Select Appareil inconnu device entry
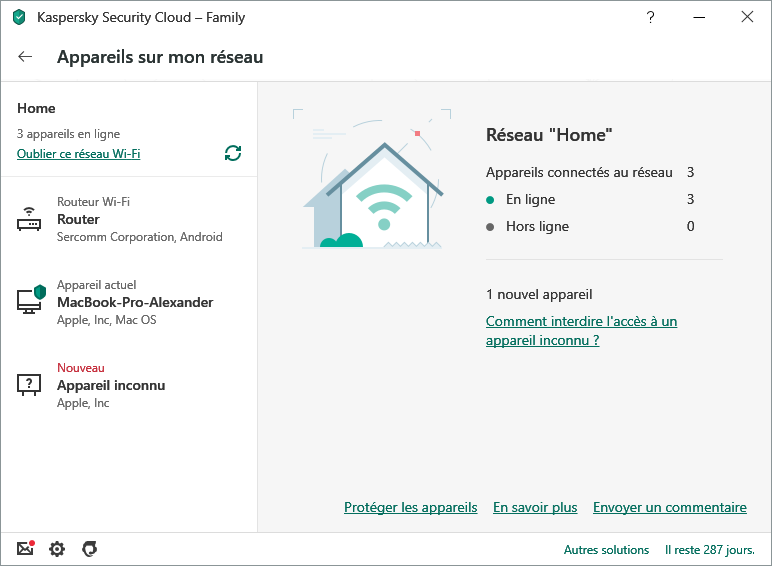 point(129,385)
